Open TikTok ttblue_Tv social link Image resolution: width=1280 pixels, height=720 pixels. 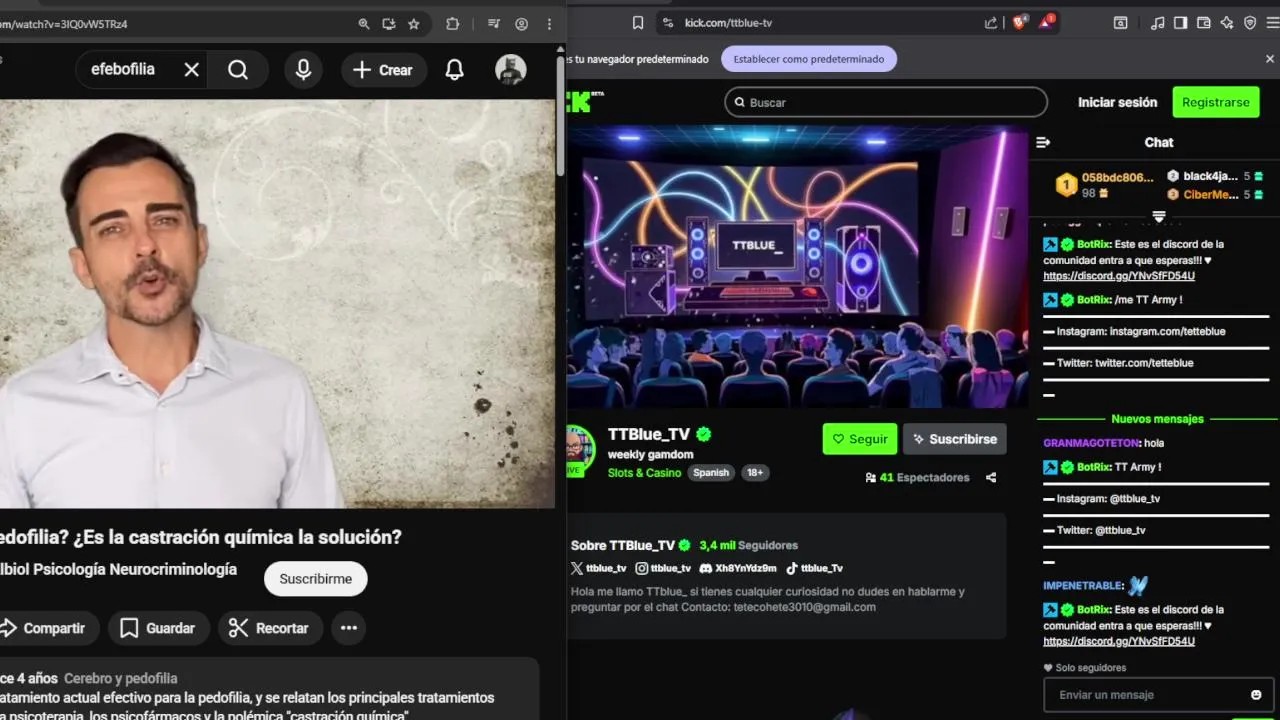(x=814, y=568)
